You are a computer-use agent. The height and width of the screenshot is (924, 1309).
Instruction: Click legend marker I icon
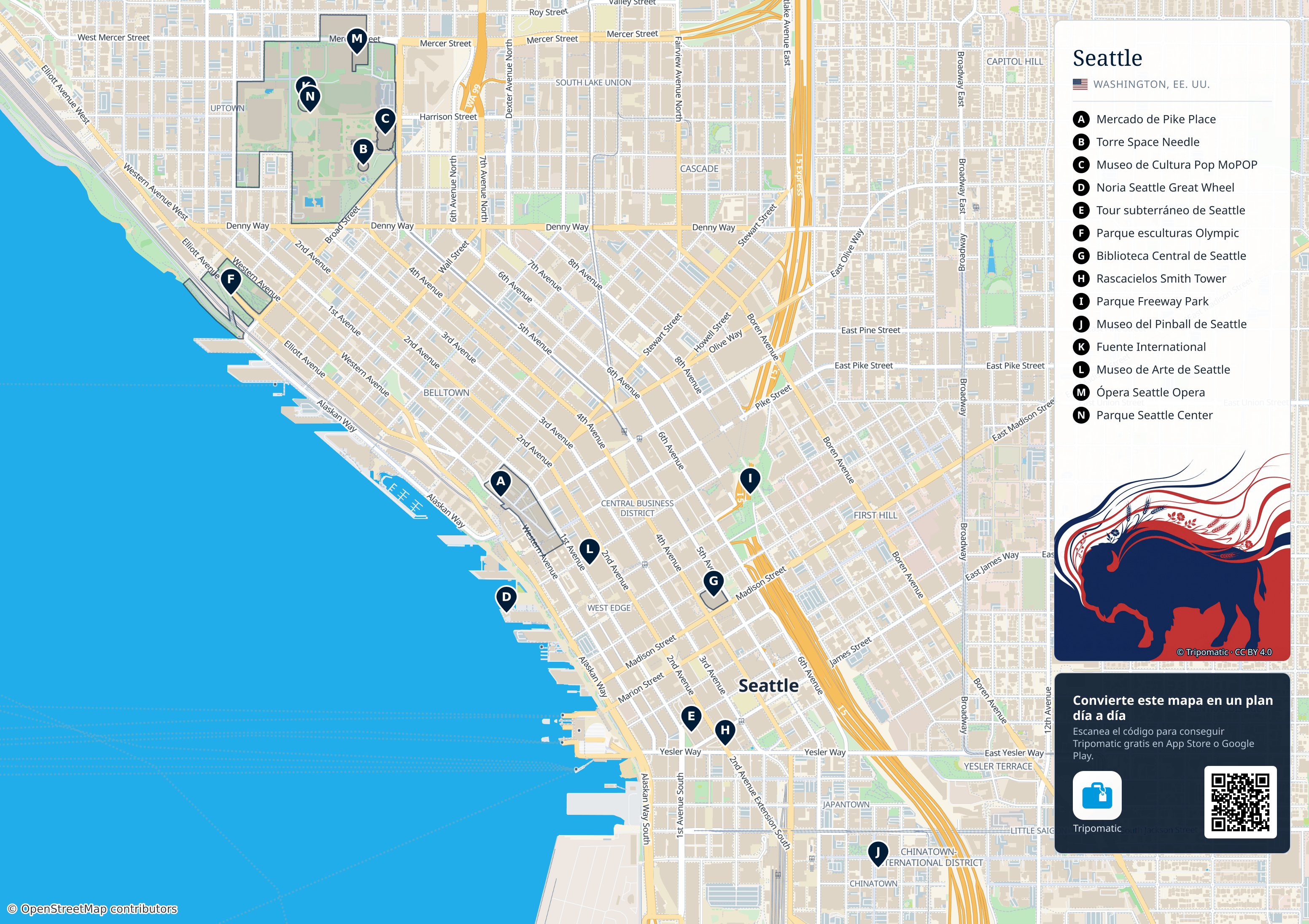click(x=1081, y=301)
